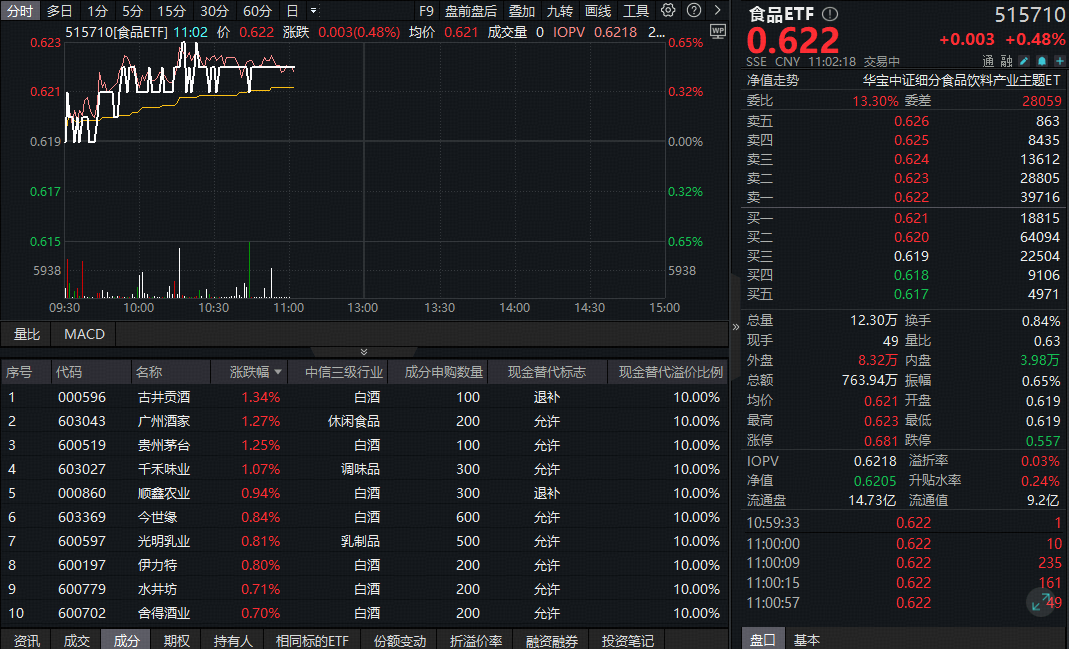The width and height of the screenshot is (1069, 649).
Task: Click the right chevron for more toolbar options
Action: [717, 10]
